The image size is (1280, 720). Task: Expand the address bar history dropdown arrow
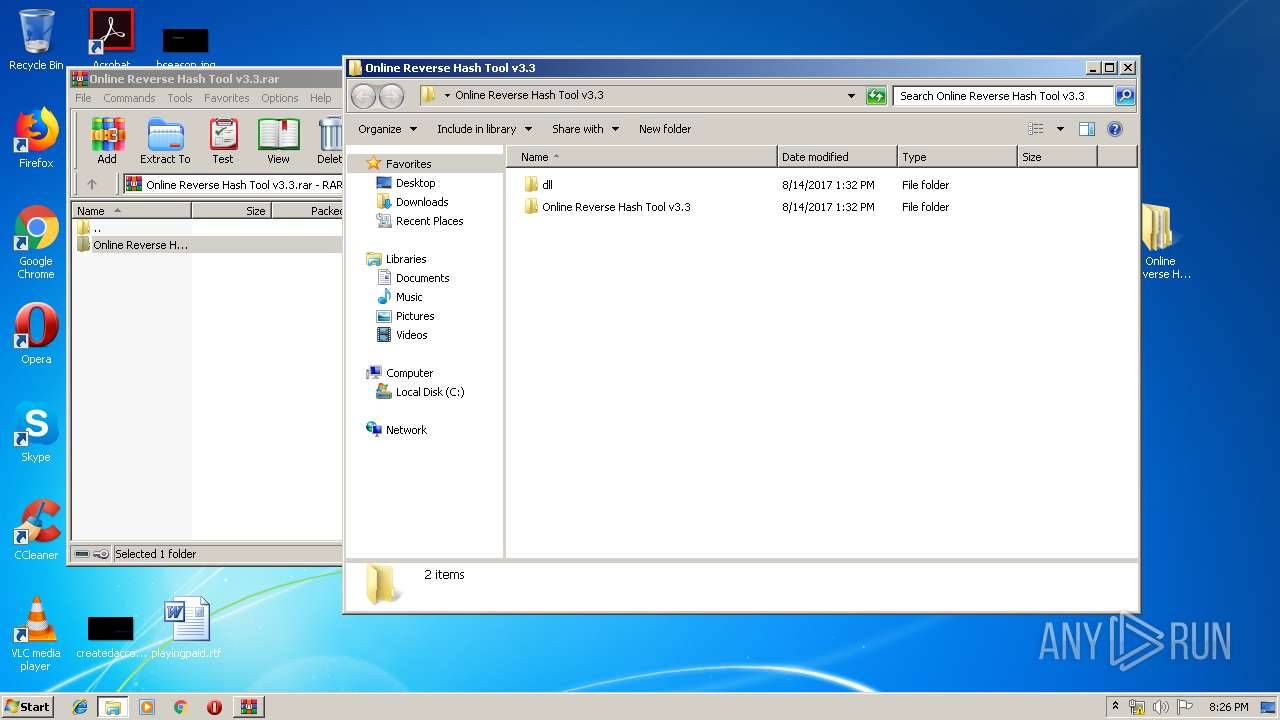pyautogui.click(x=851, y=96)
